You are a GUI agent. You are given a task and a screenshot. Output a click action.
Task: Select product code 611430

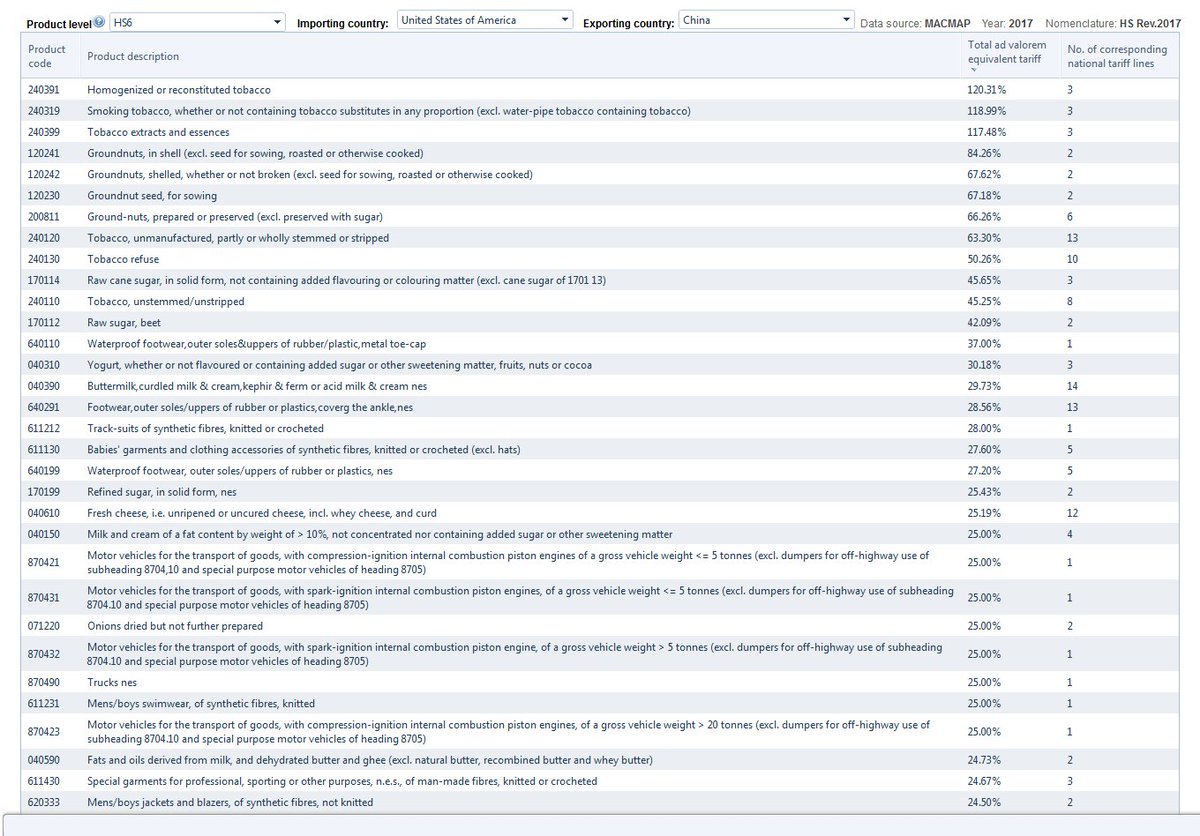44,781
